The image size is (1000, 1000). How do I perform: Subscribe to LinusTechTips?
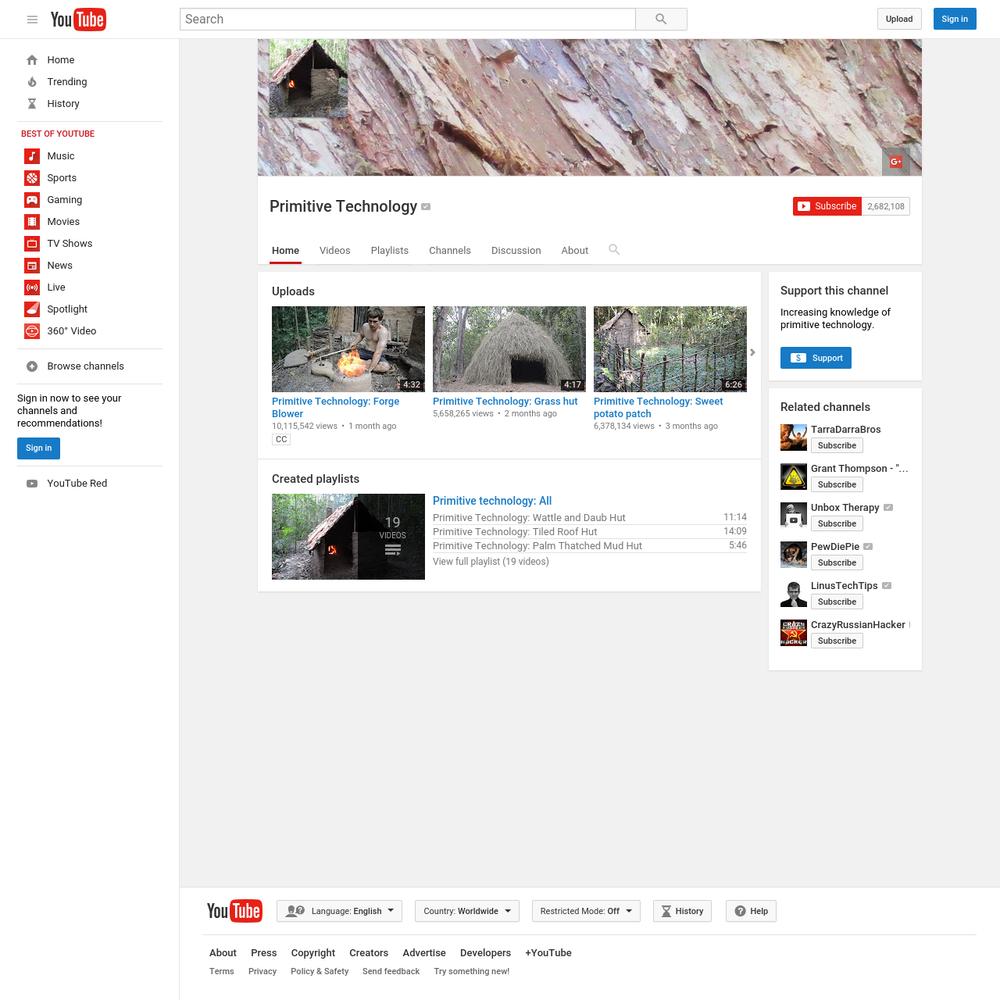837,602
